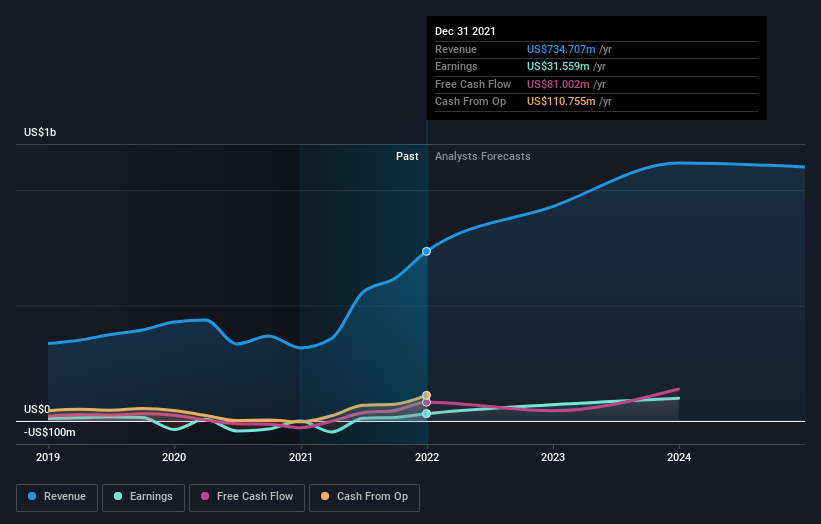Click the teal Earnings data point
Image resolution: width=821 pixels, height=524 pixels.
pyautogui.click(x=427, y=414)
